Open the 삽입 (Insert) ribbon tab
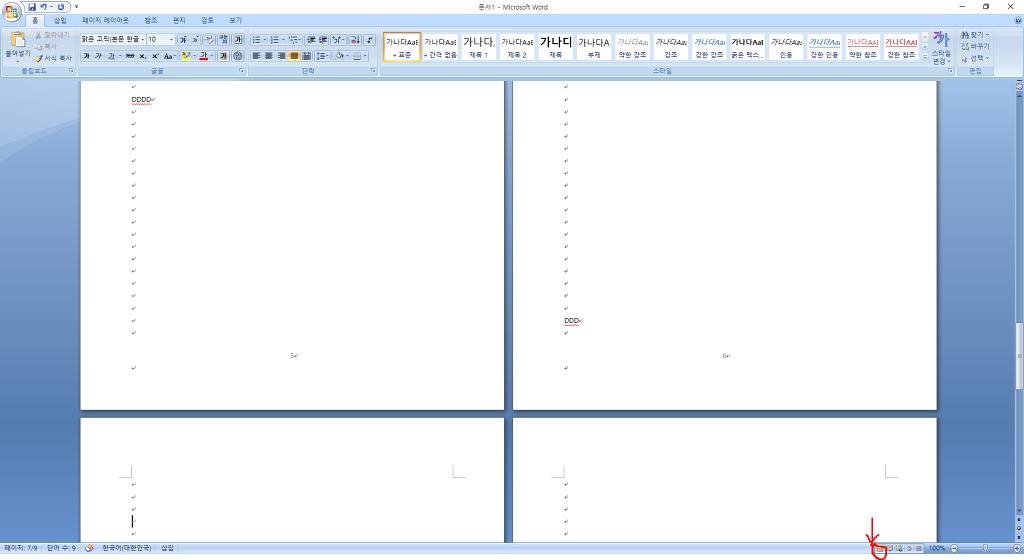 (x=60, y=21)
